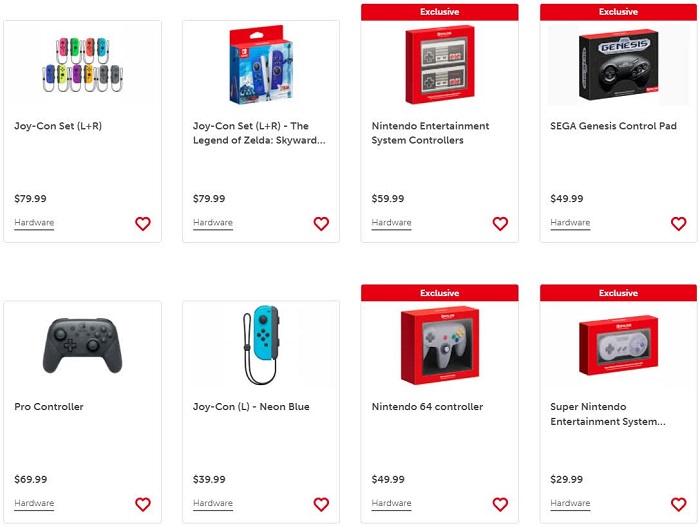Click Hardware tag under Pro Controller
This screenshot has width=700, height=526.
(x=34, y=504)
